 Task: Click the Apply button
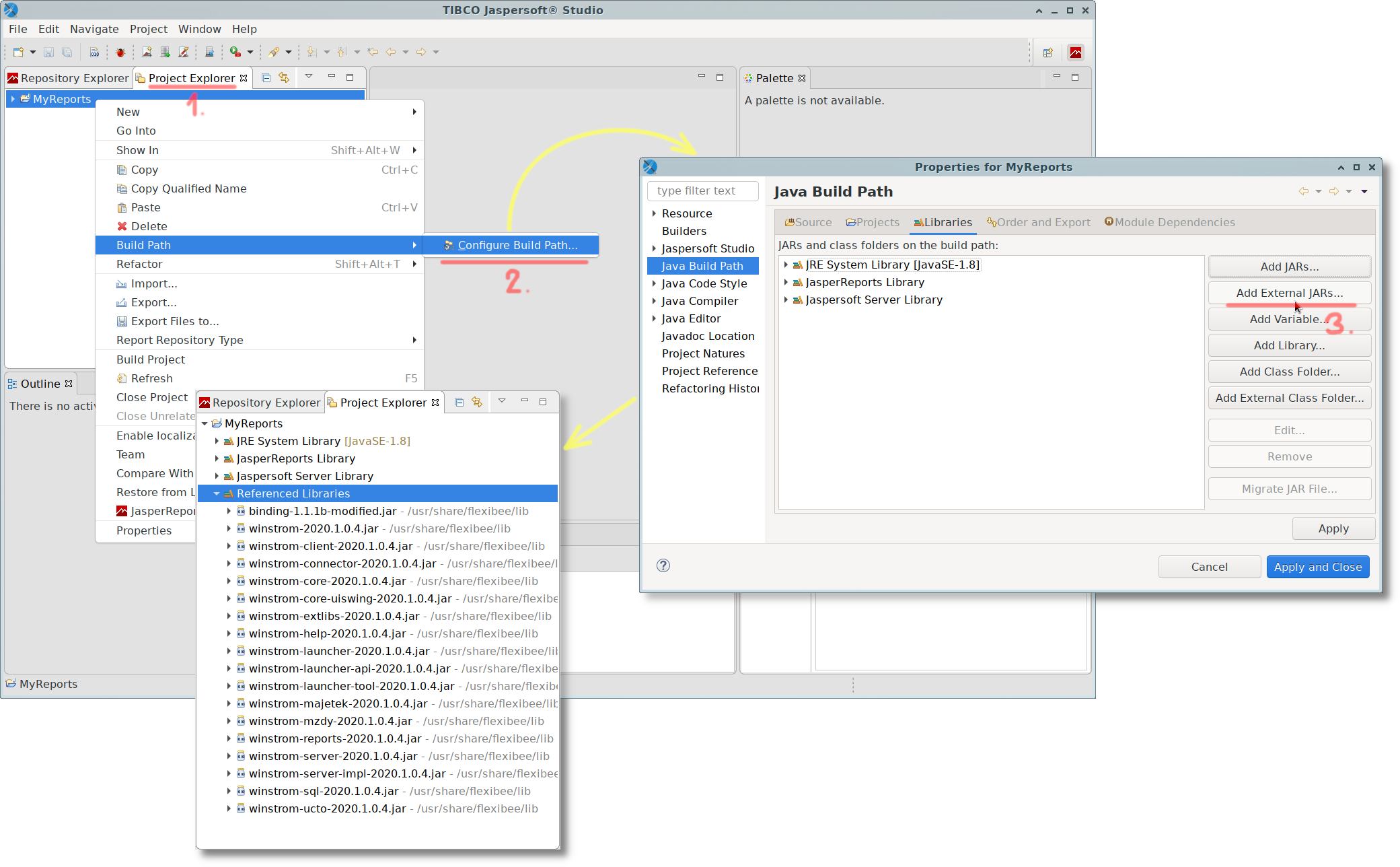(x=1333, y=528)
